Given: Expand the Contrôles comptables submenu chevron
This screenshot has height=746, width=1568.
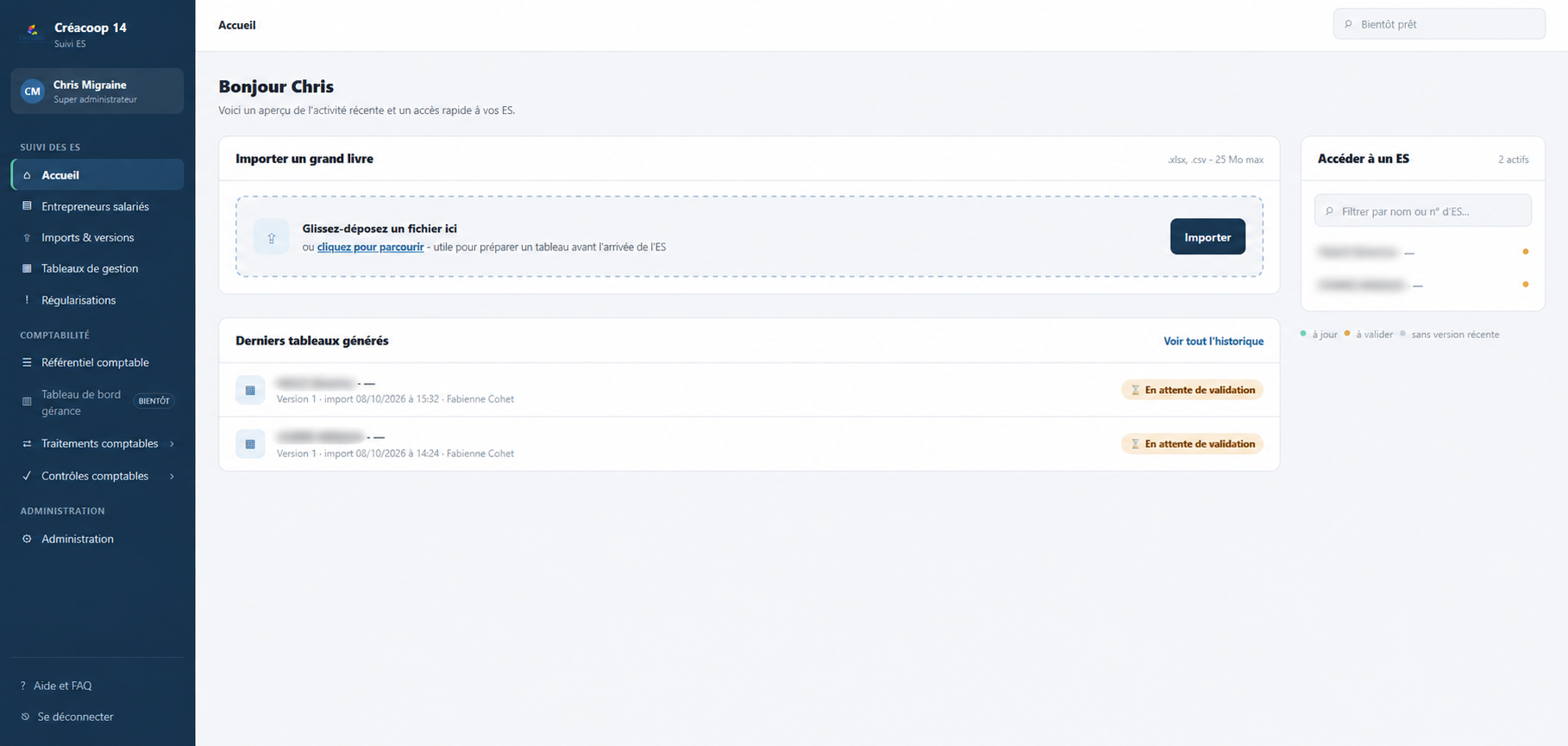Looking at the screenshot, I should [x=172, y=476].
